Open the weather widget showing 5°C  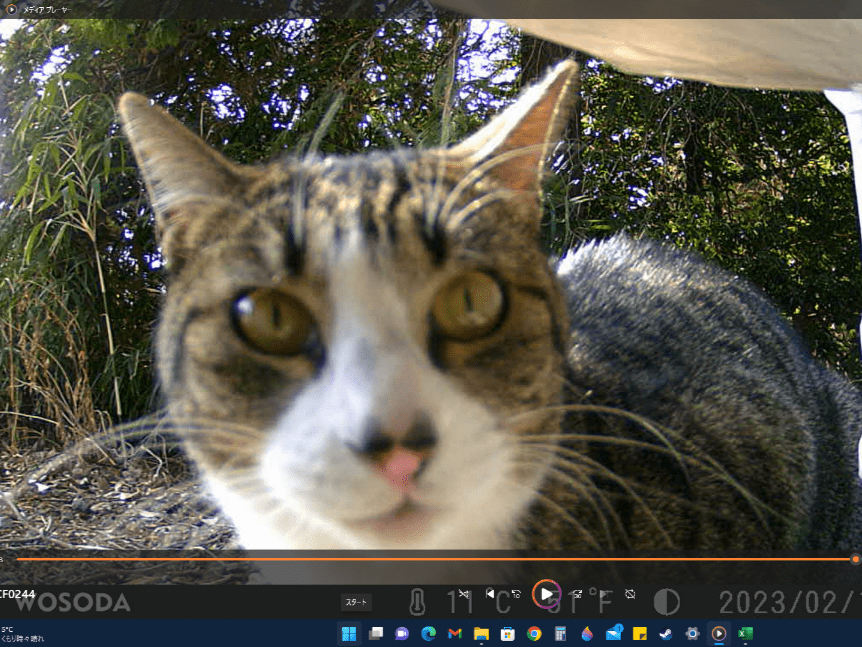[x=23, y=634]
